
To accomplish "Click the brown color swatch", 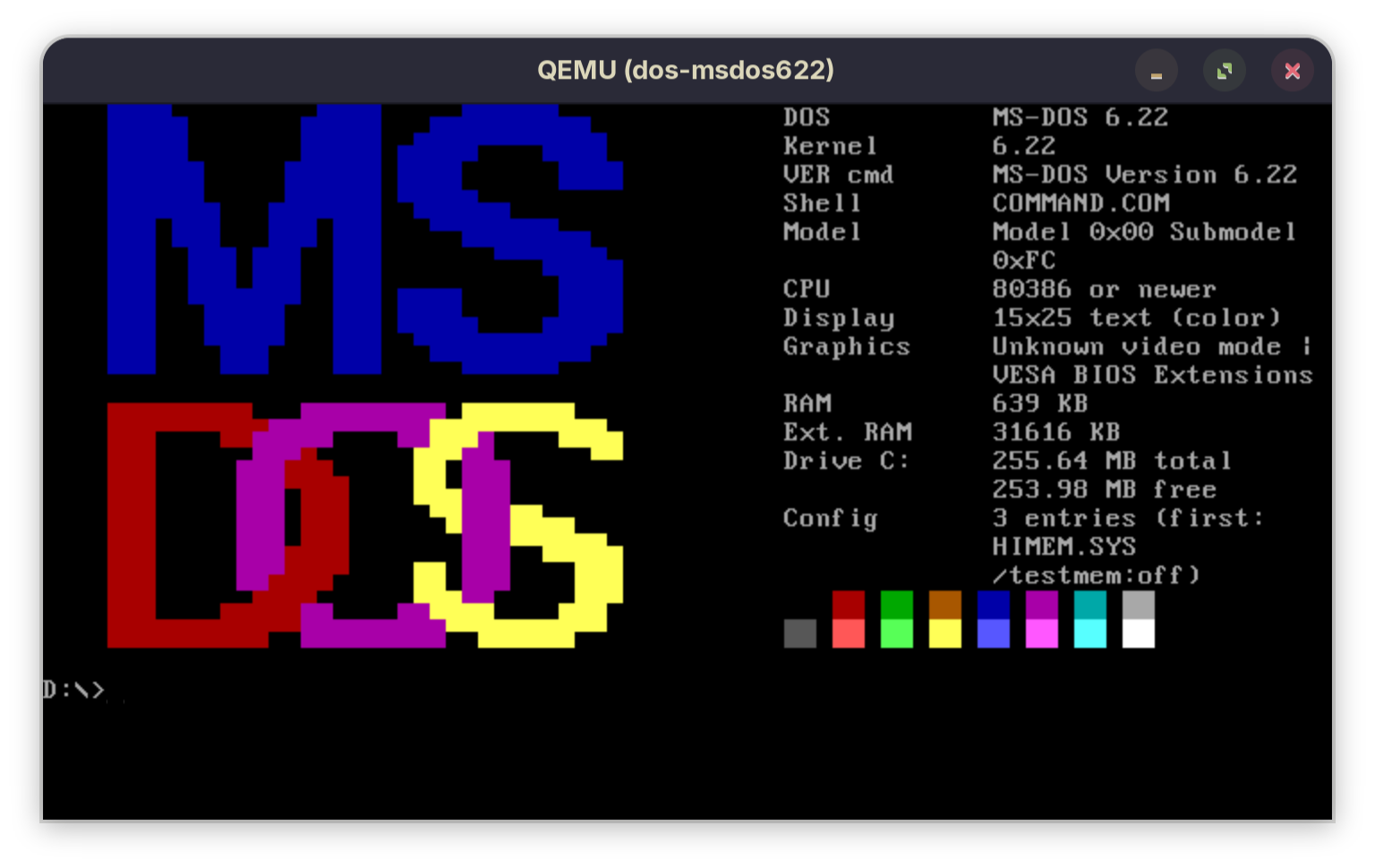I will pyautogui.click(x=944, y=605).
